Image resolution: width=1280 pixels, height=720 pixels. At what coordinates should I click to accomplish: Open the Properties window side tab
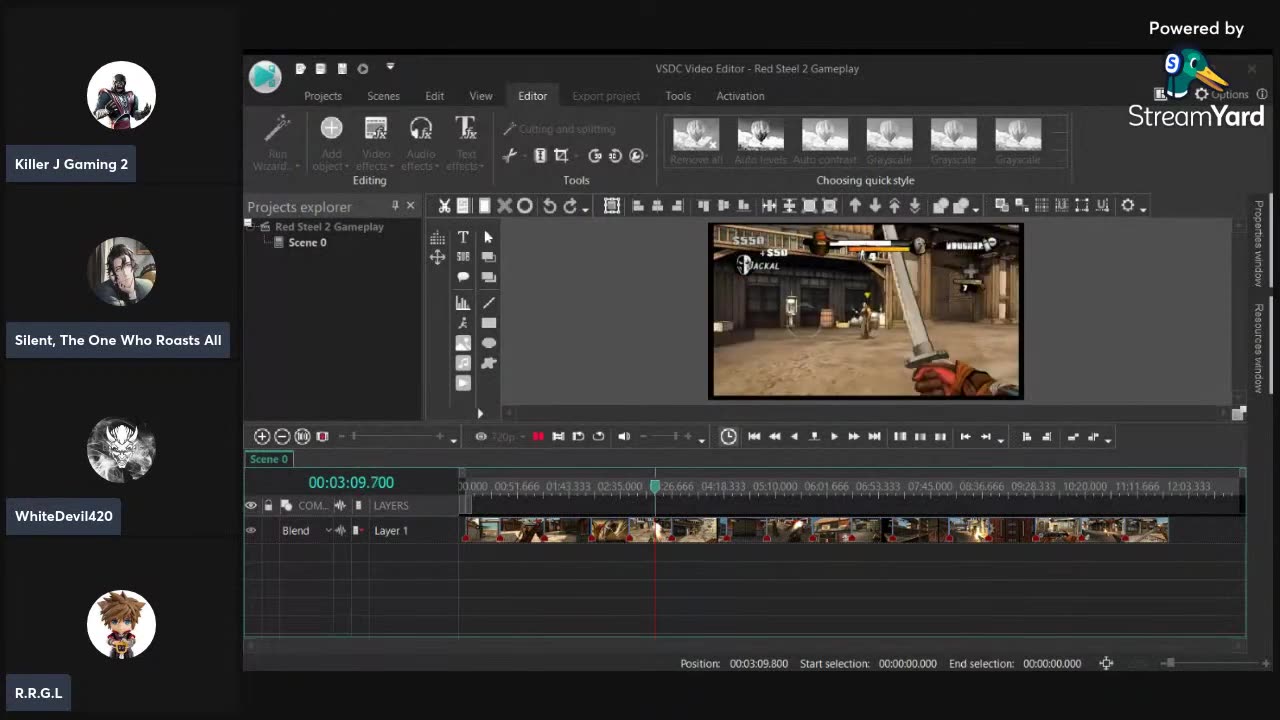[1259, 243]
